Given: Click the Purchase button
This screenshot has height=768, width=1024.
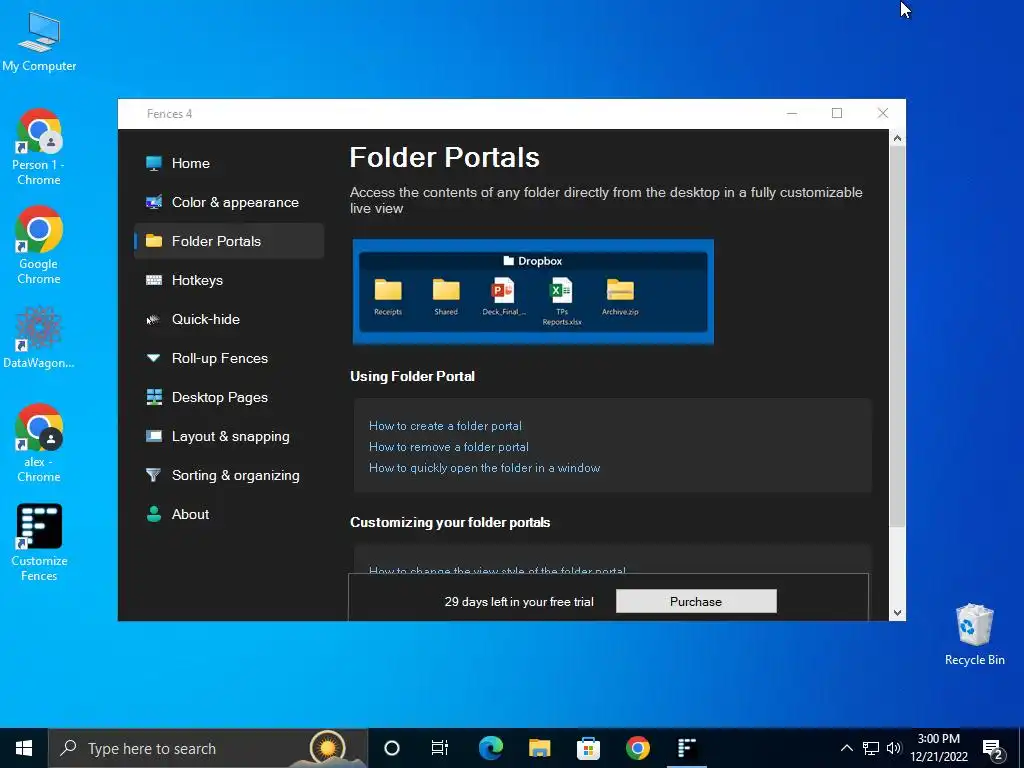Looking at the screenshot, I should tap(696, 601).
